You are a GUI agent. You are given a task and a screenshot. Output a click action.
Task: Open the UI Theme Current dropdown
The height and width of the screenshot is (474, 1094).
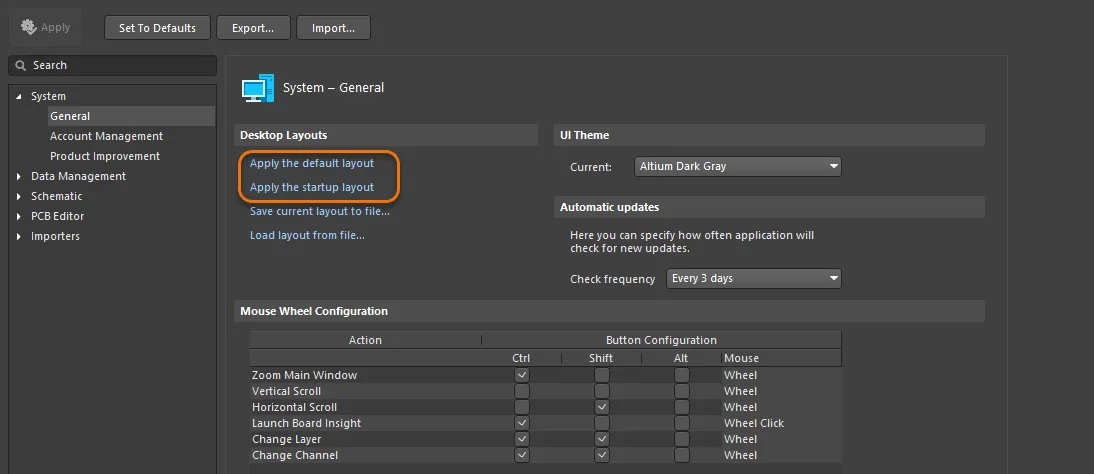pos(737,167)
